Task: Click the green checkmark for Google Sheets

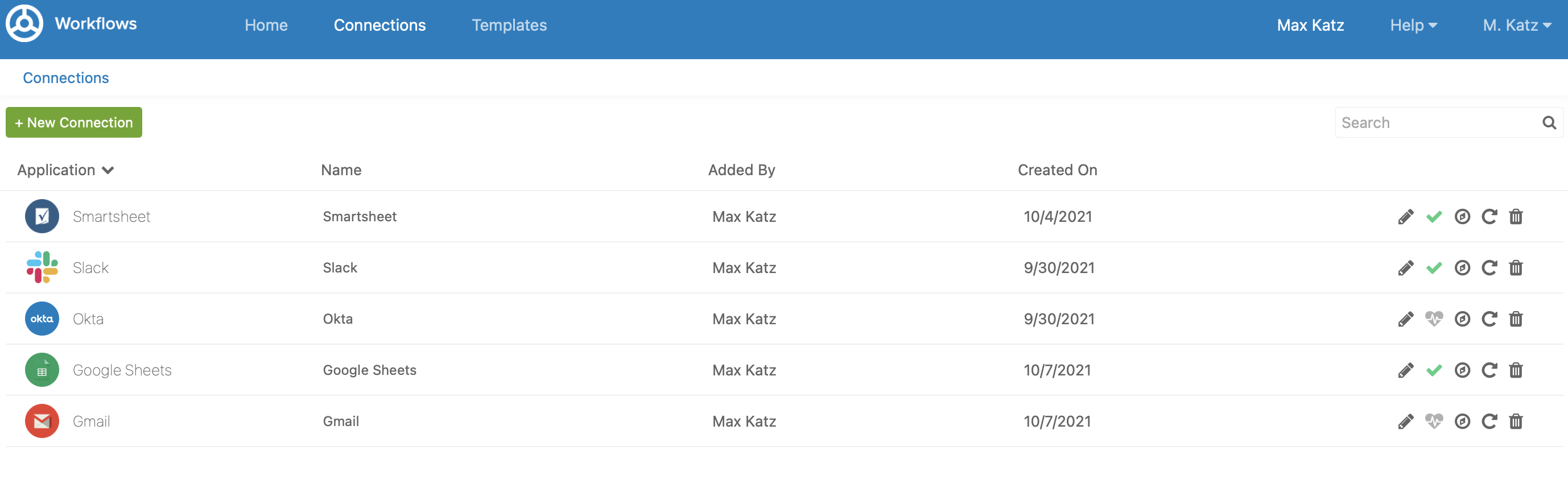Action: 1434,370
